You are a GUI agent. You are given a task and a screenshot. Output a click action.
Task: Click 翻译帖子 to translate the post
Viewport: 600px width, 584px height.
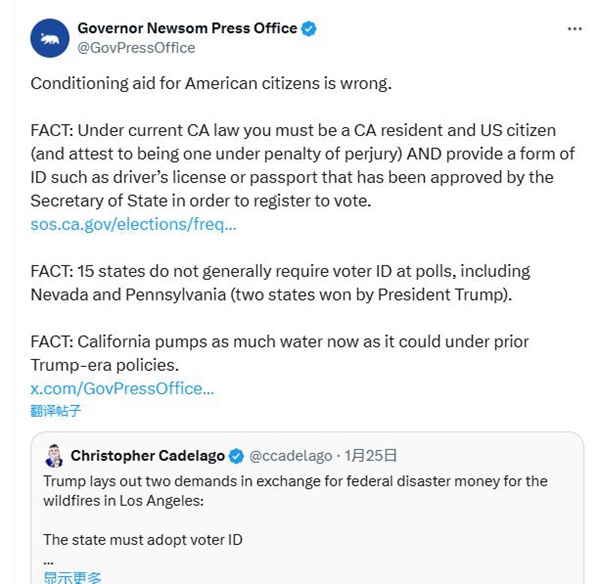tap(55, 410)
